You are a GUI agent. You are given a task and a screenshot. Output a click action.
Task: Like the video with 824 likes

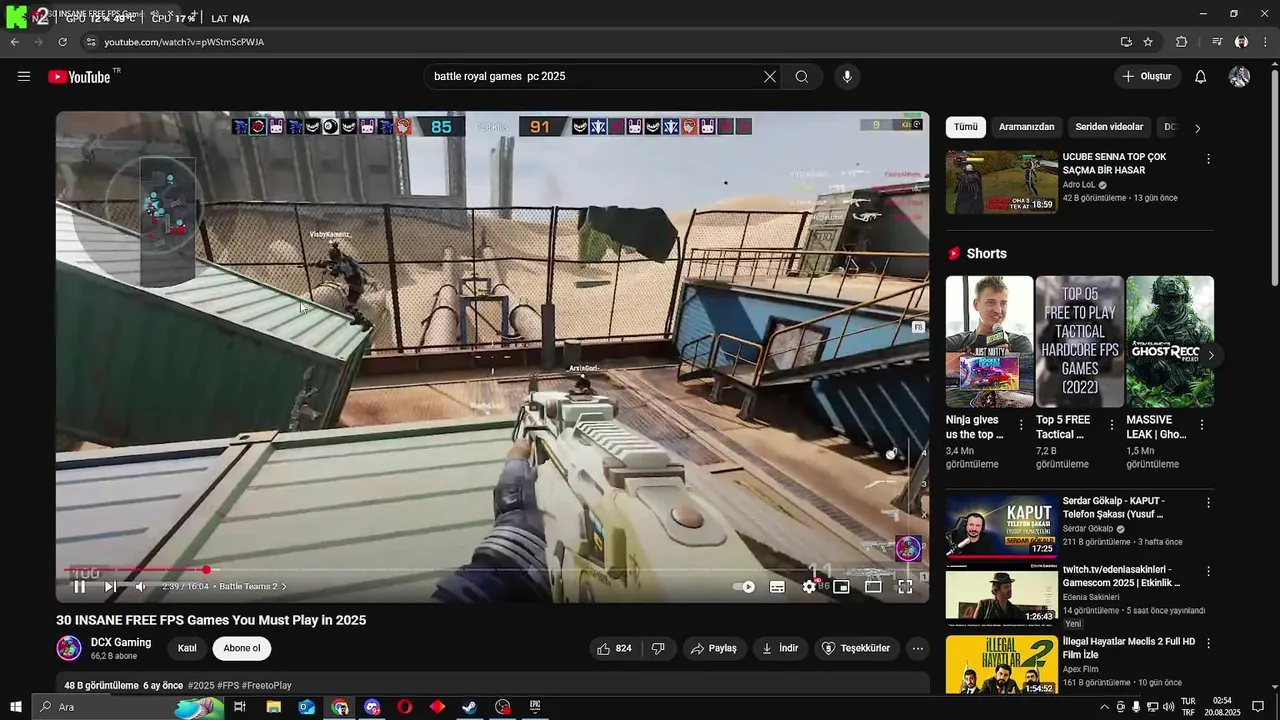(614, 648)
